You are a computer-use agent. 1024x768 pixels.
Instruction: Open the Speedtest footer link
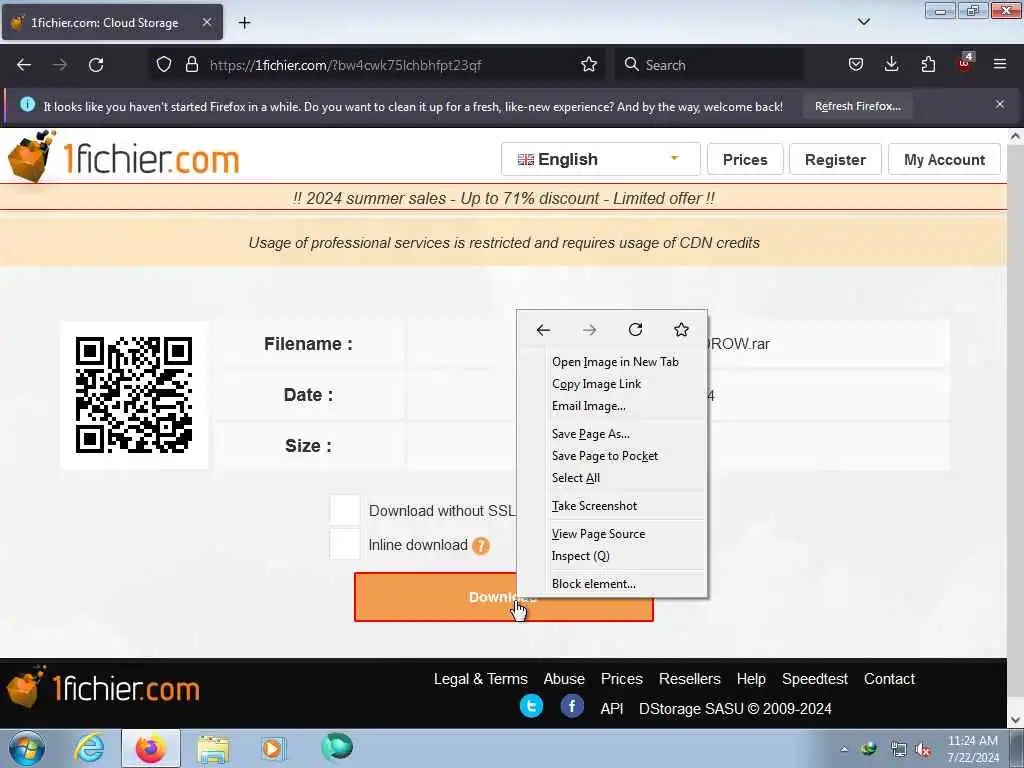tap(815, 679)
